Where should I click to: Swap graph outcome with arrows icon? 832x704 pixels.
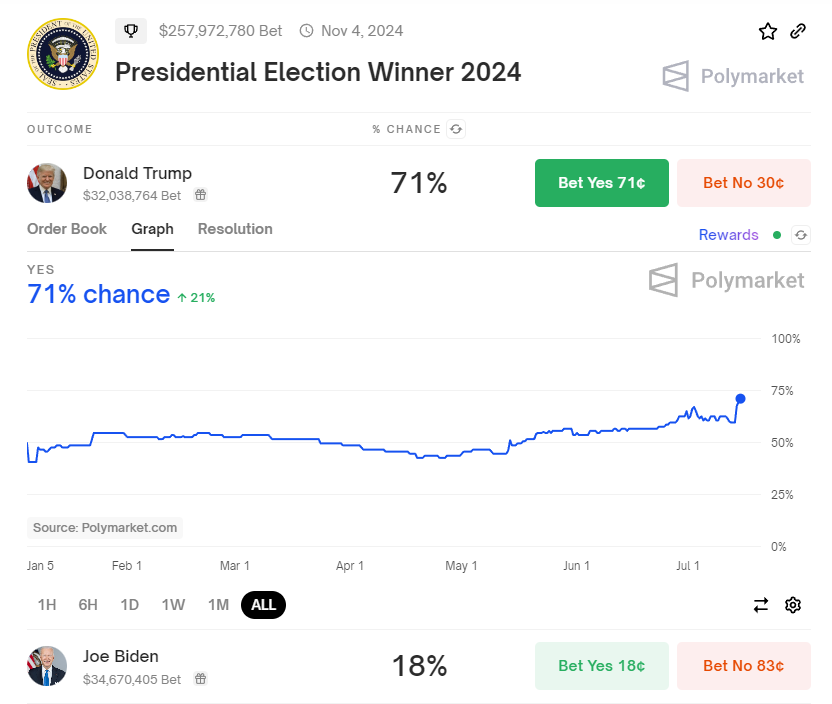[761, 605]
